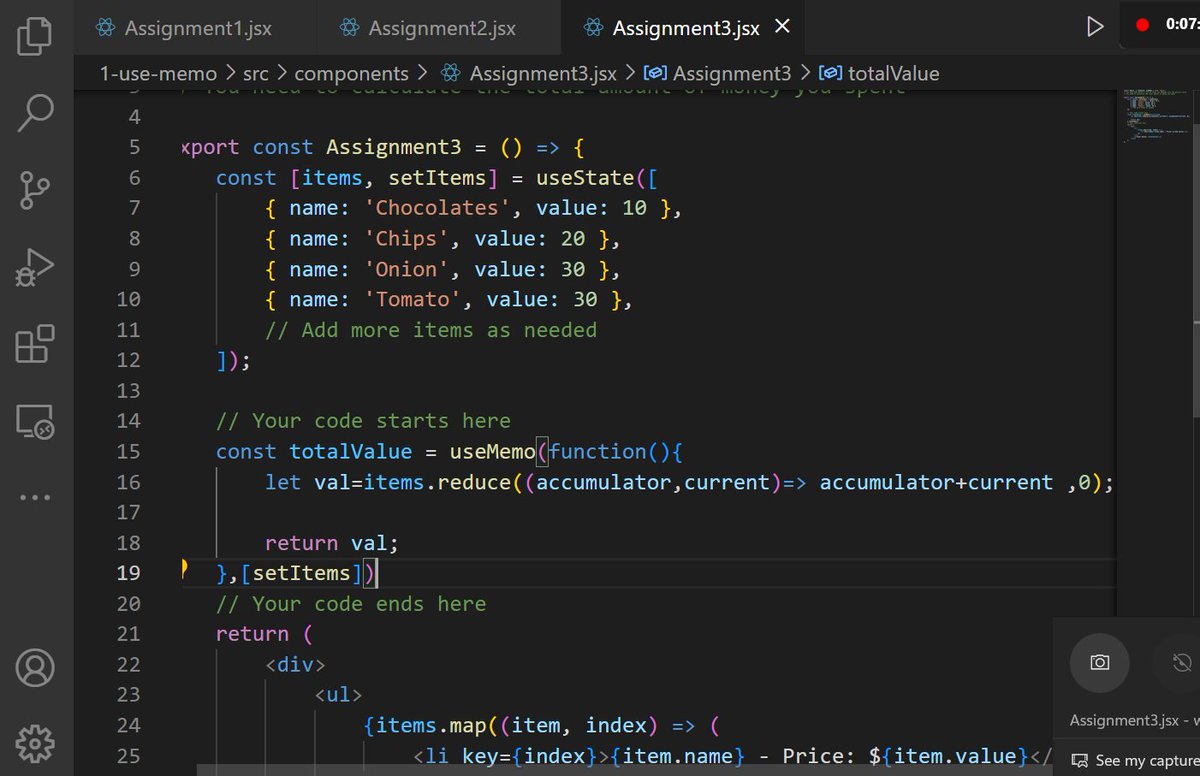Screen dimensions: 1200x776
Task: Click the <ul> tag on line 23
Action: [x=338, y=695]
